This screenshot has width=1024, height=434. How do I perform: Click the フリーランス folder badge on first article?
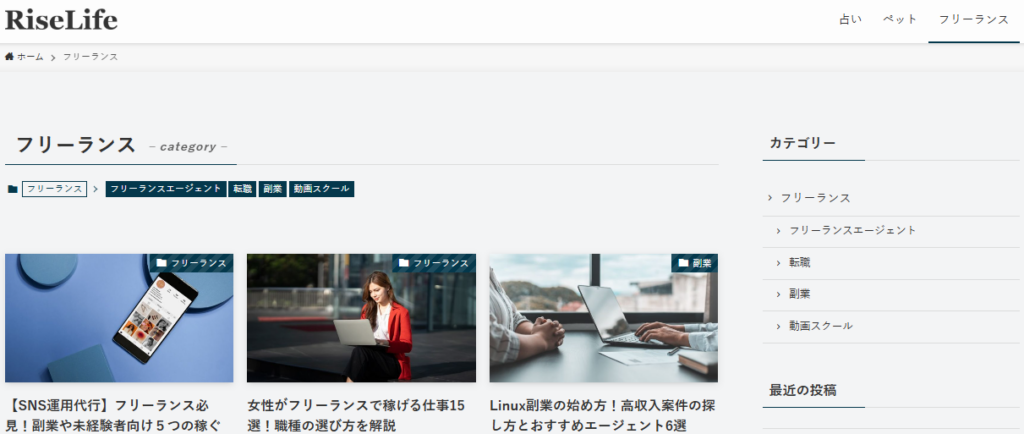(x=192, y=263)
